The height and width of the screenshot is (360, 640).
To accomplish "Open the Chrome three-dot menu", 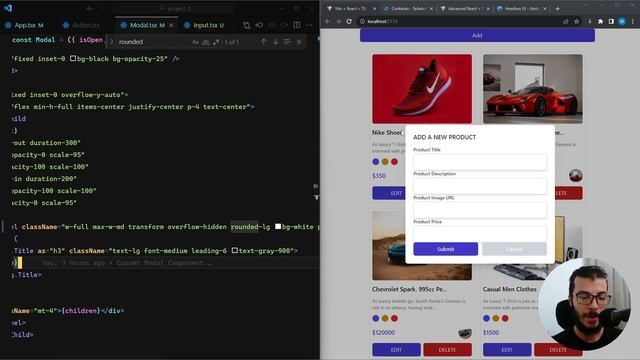I will (633, 21).
